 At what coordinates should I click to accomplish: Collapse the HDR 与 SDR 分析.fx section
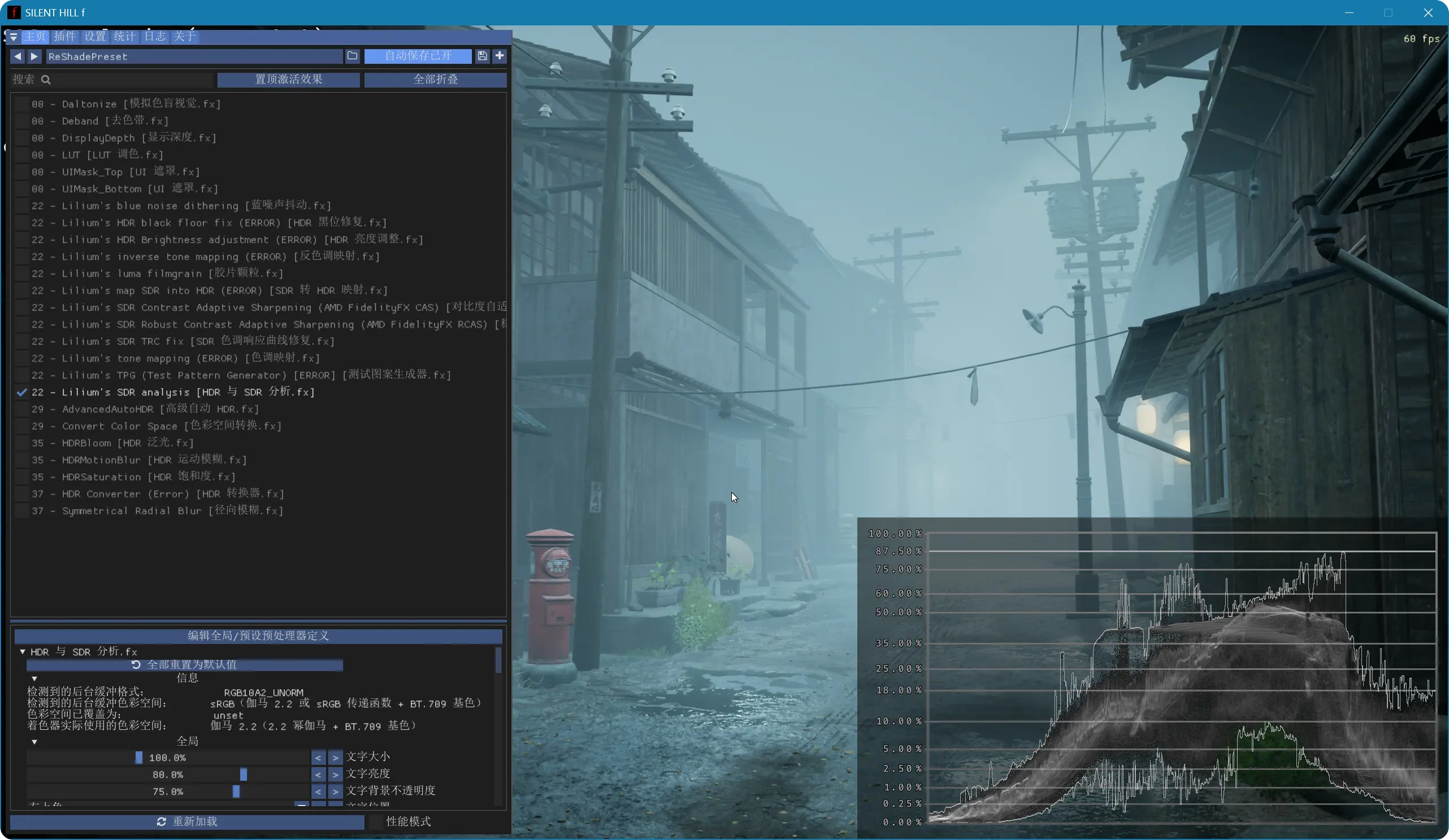(x=23, y=652)
